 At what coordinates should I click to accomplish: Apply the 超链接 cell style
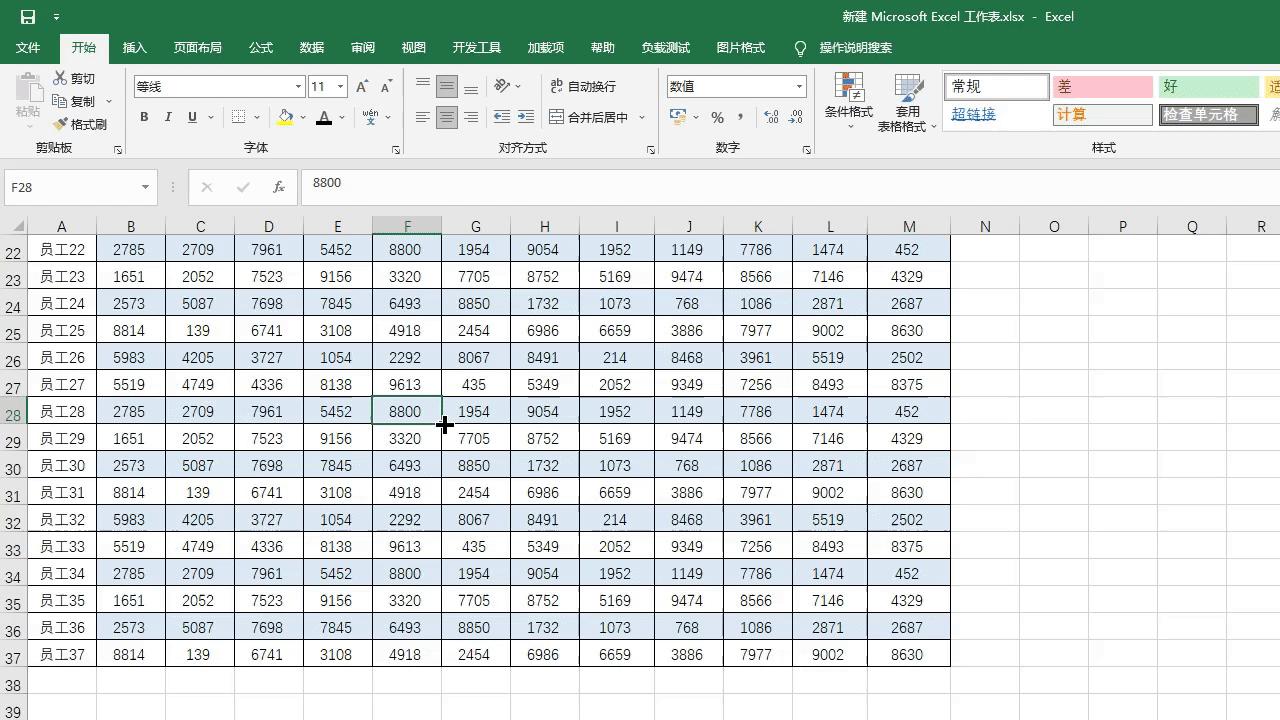tap(973, 115)
